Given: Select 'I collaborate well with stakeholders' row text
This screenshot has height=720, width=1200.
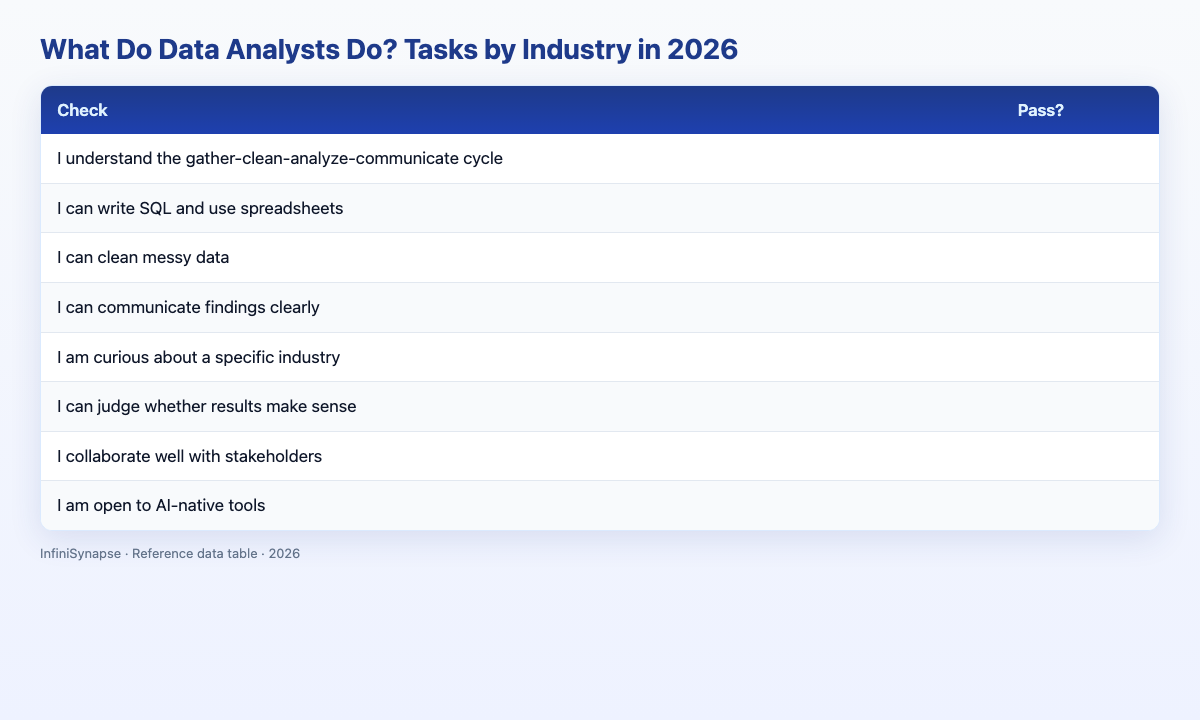Looking at the screenshot, I should tap(190, 456).
